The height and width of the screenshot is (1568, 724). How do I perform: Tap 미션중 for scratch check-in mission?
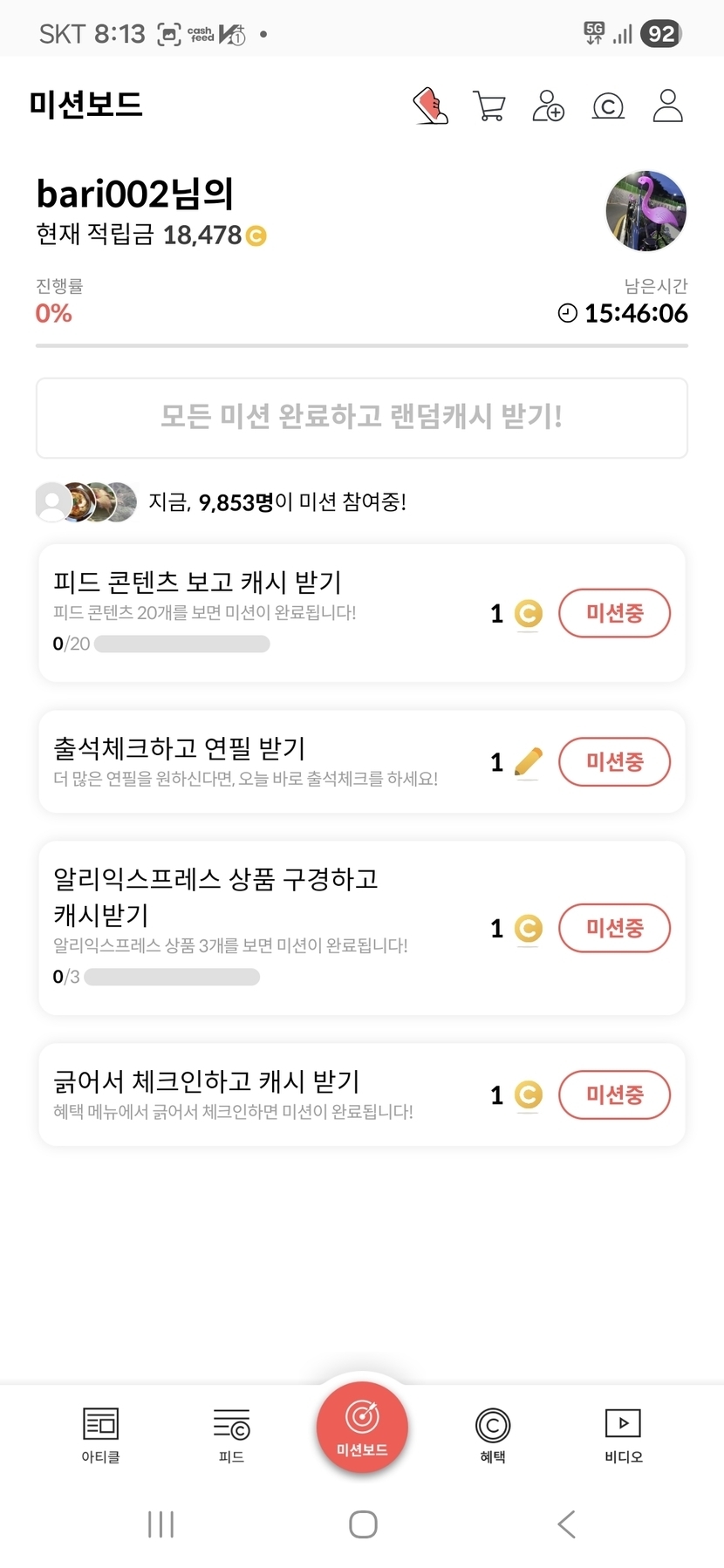614,1094
